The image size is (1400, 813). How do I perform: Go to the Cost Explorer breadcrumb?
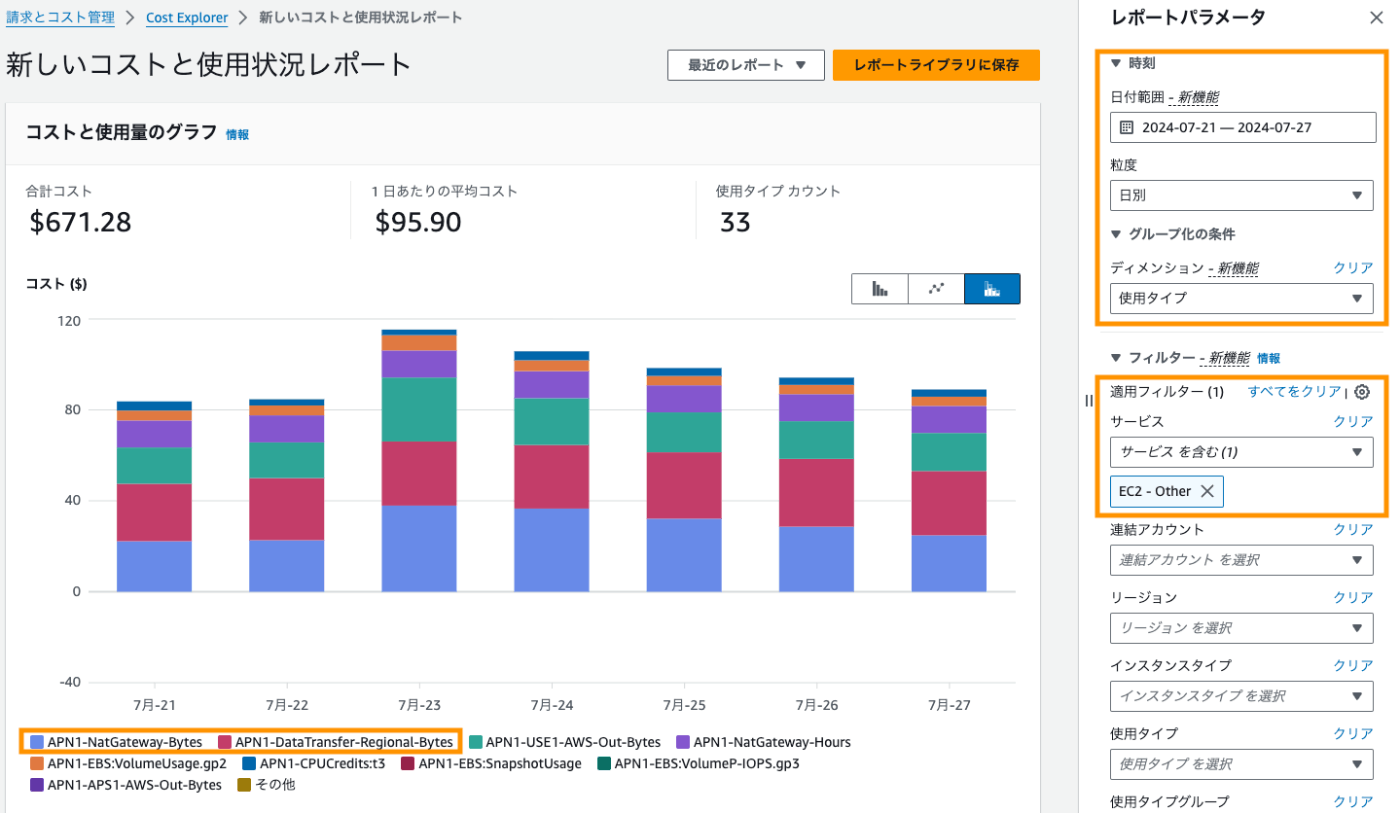coord(187,18)
